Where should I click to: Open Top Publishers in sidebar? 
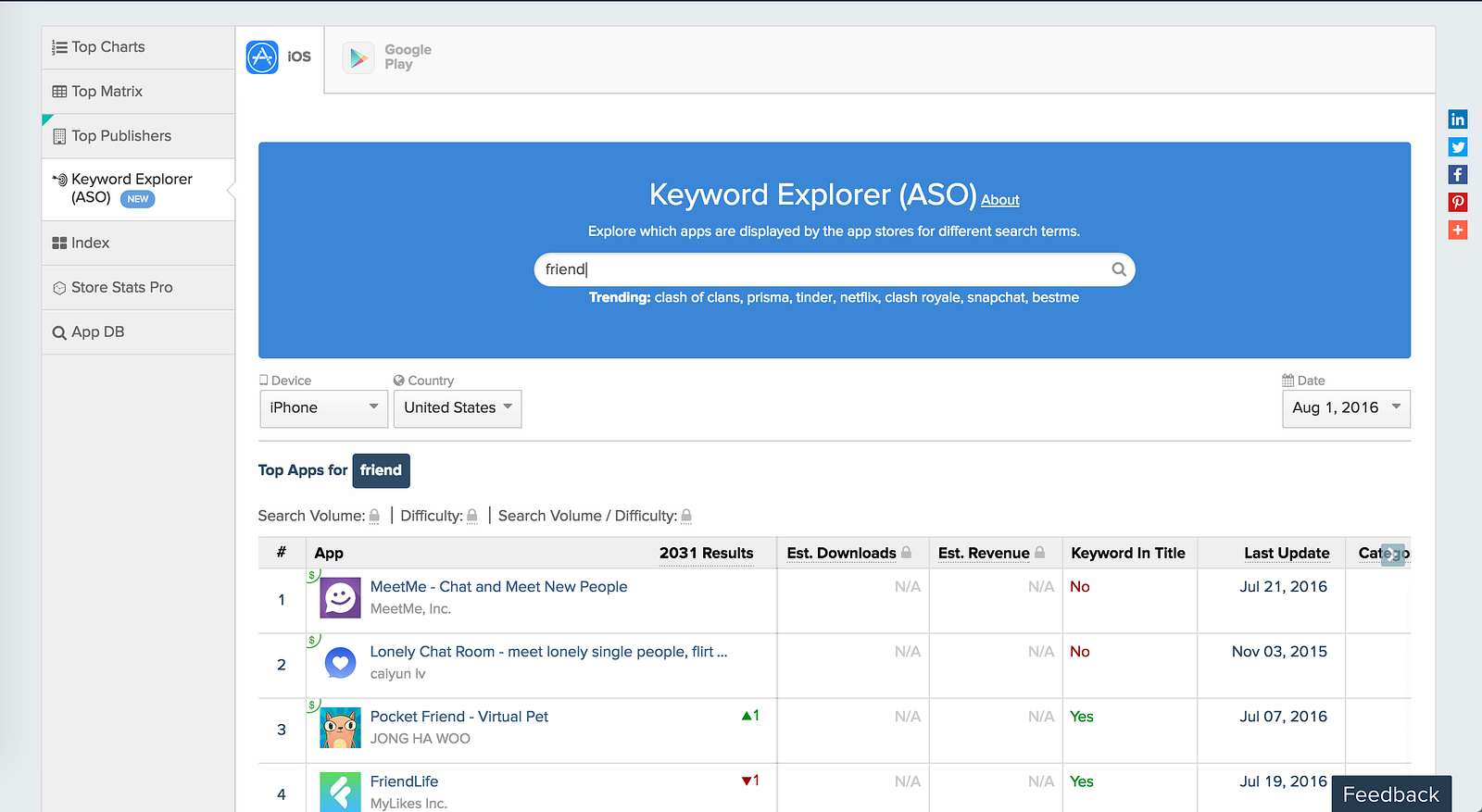tap(137, 136)
